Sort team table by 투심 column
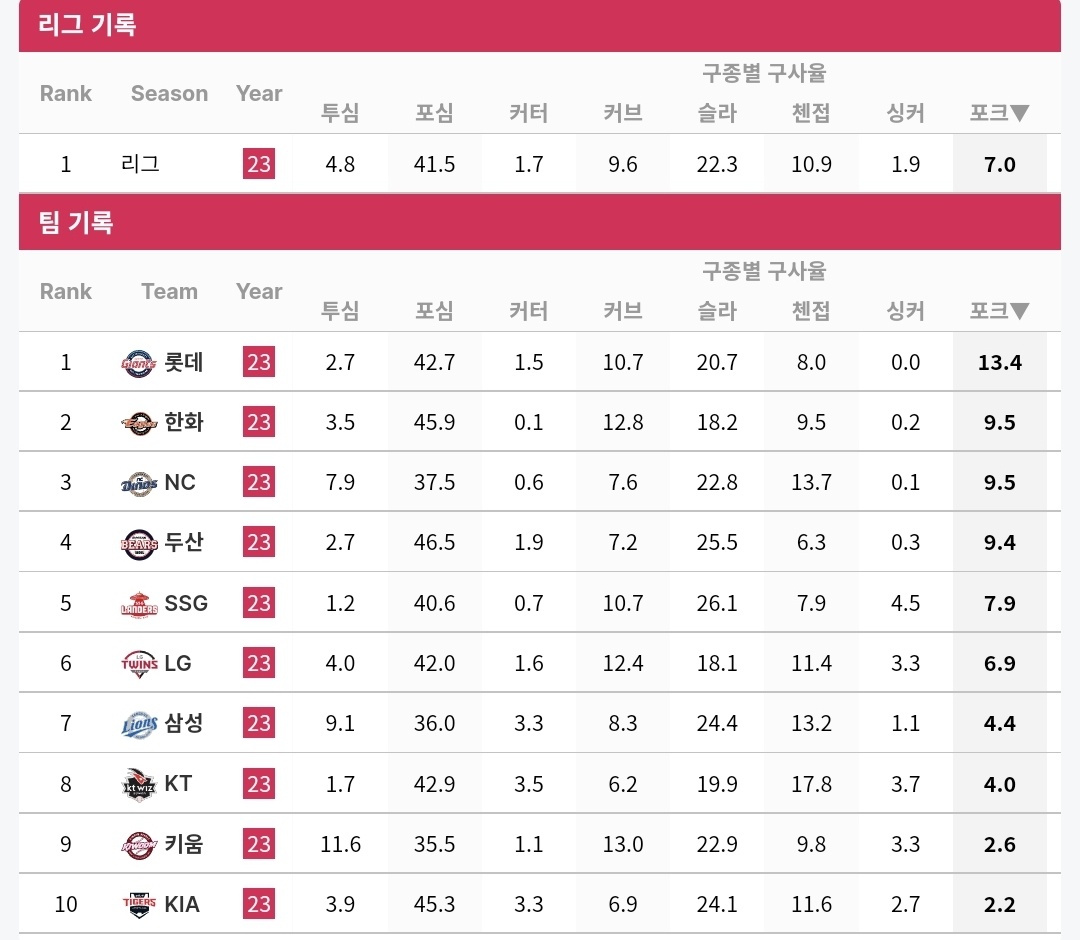 tap(340, 311)
